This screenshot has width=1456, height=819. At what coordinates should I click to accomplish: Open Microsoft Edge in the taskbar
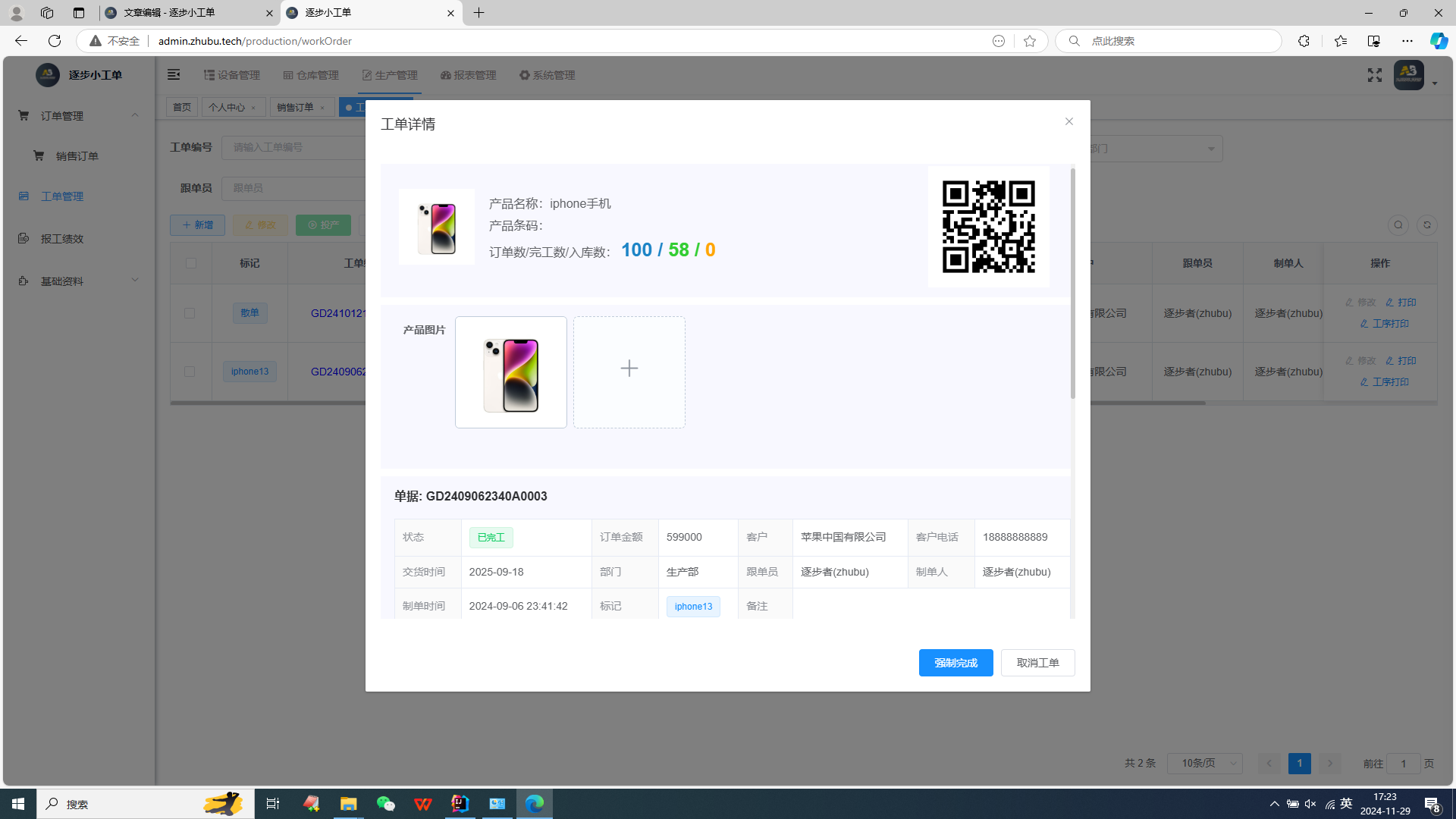534,804
